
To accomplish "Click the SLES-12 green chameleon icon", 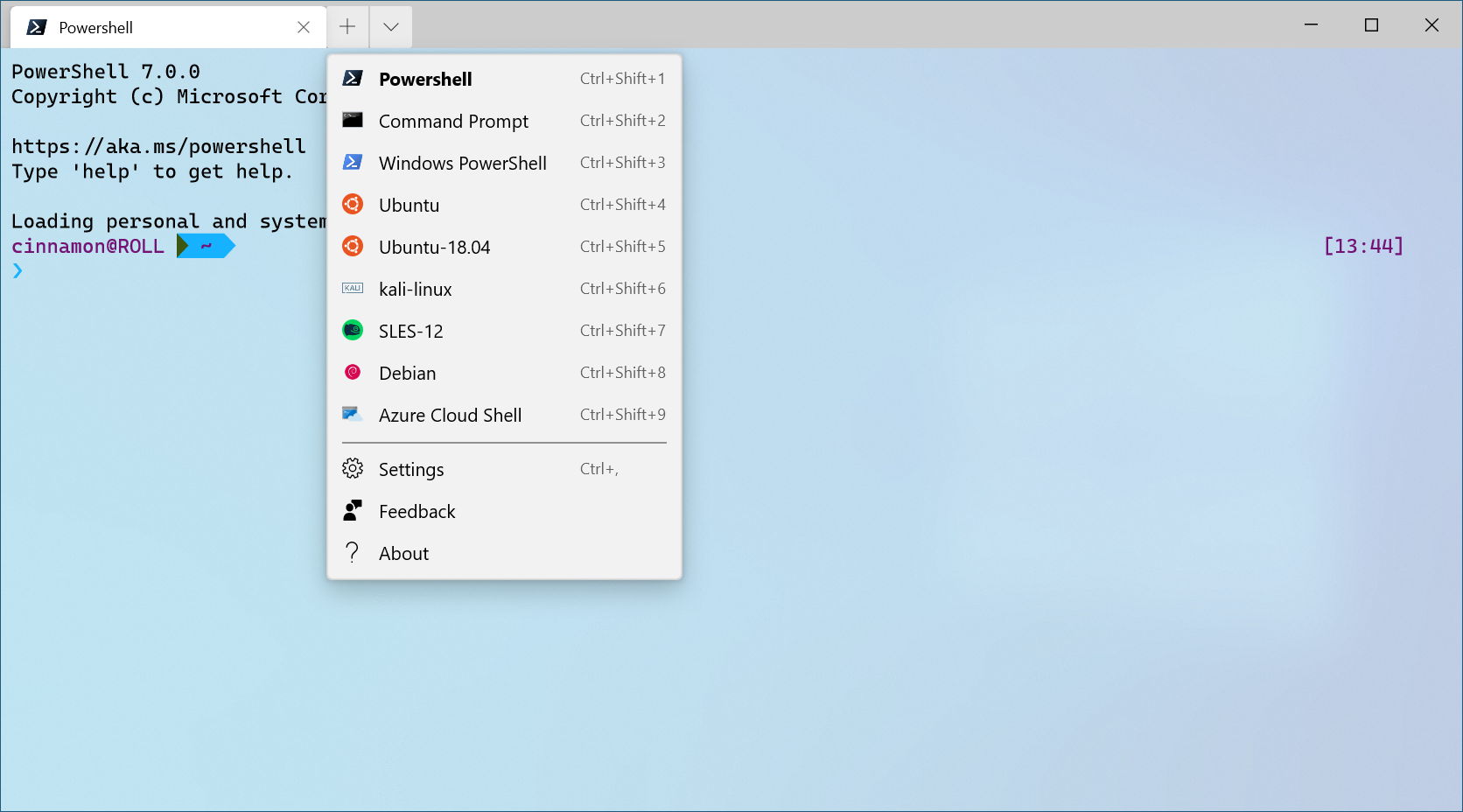I will pyautogui.click(x=353, y=330).
